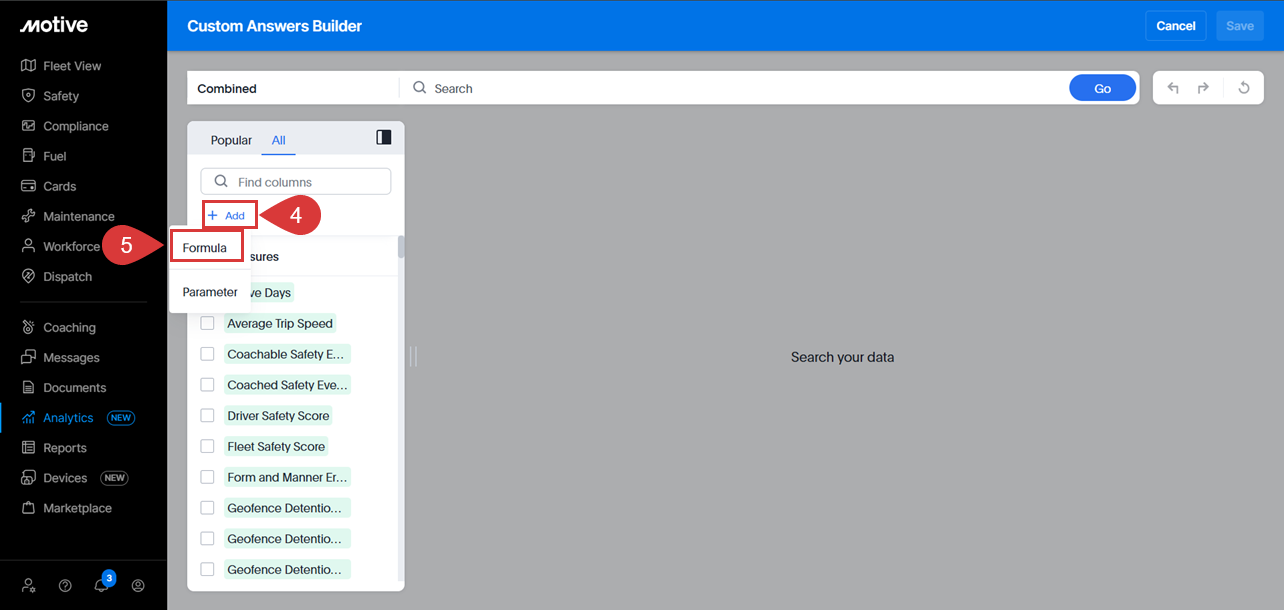Screen dimensions: 1284x610
Task: Open the Coaching icon
Action: 29,327
